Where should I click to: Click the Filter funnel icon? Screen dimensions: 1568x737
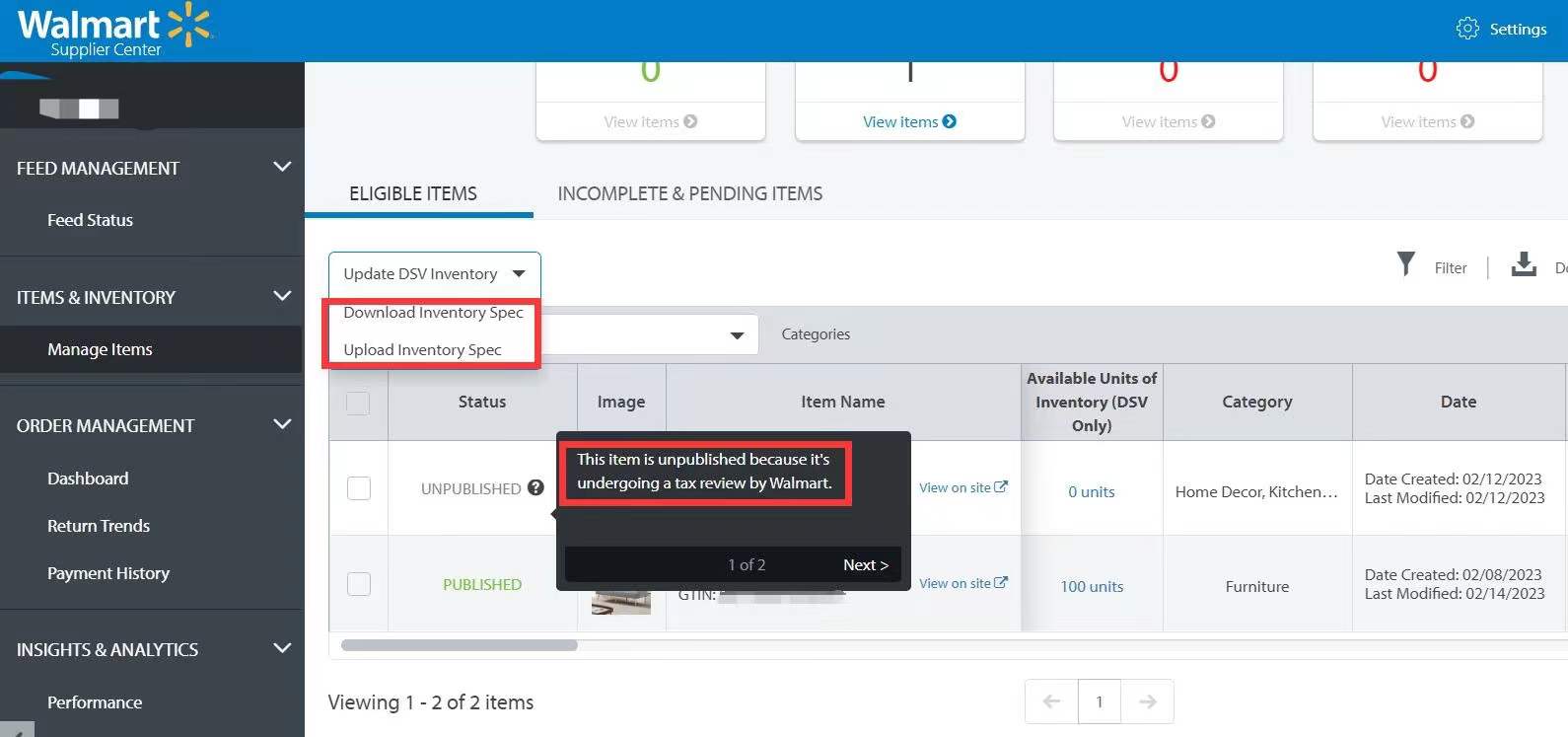pos(1405,264)
